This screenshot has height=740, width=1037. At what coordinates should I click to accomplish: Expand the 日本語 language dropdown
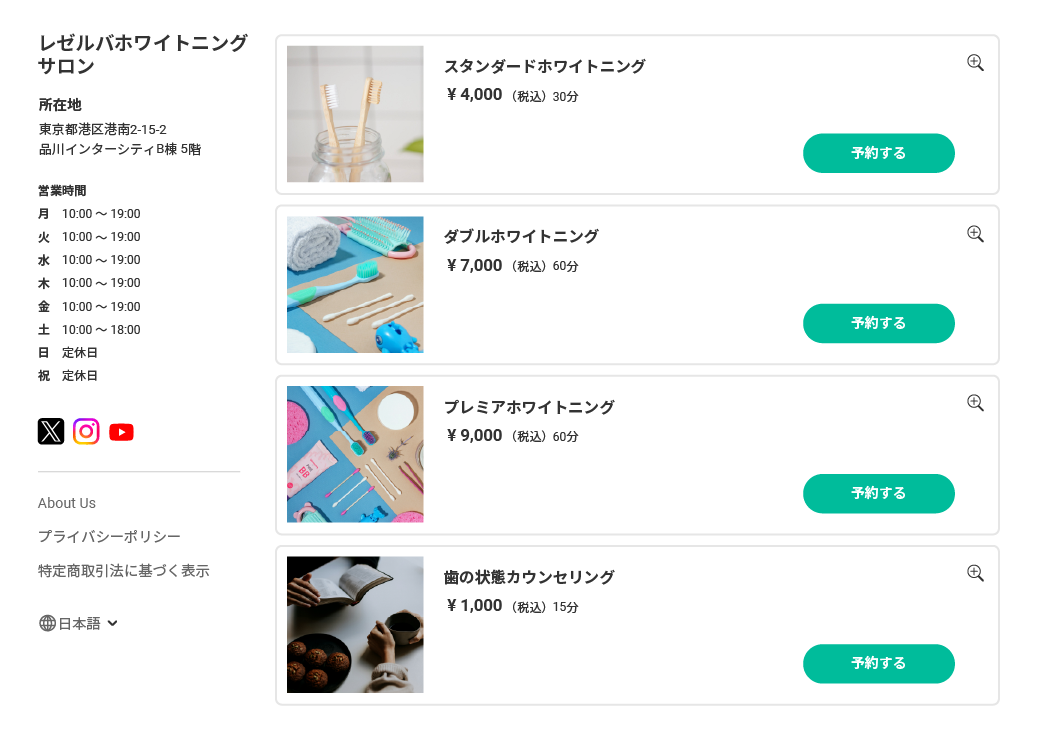coord(112,623)
